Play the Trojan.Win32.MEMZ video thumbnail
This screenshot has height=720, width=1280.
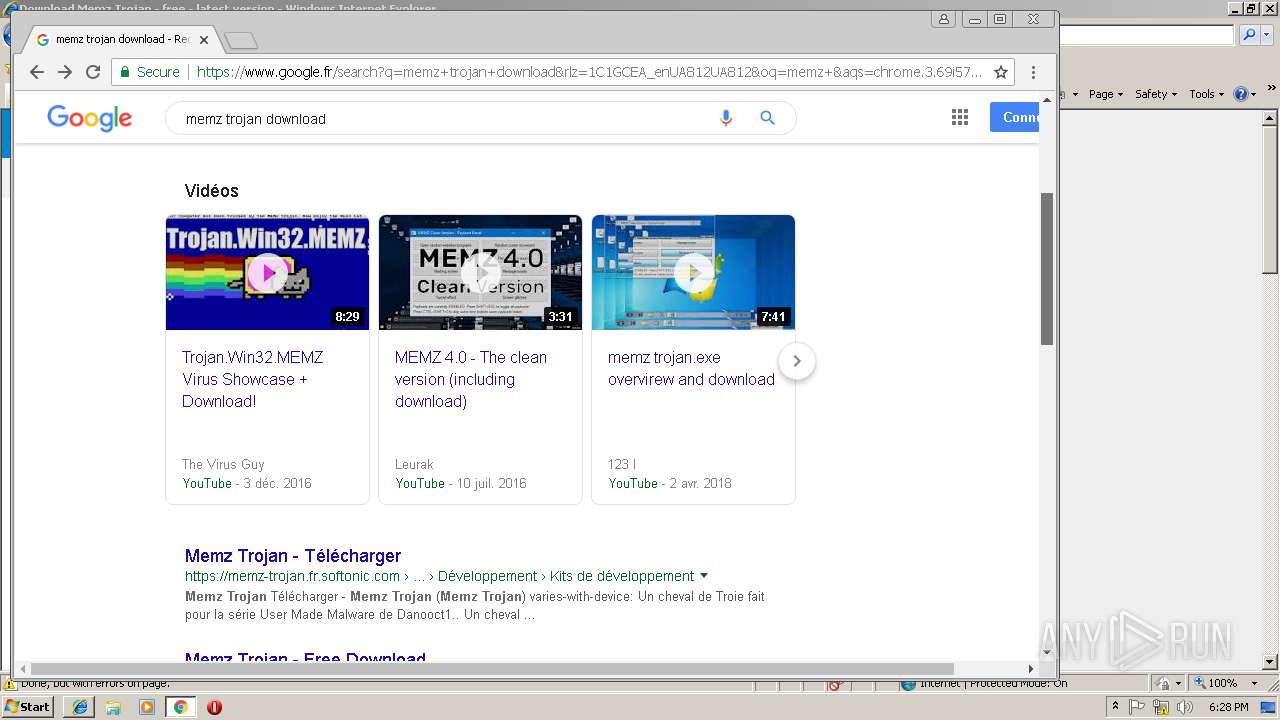[267, 272]
